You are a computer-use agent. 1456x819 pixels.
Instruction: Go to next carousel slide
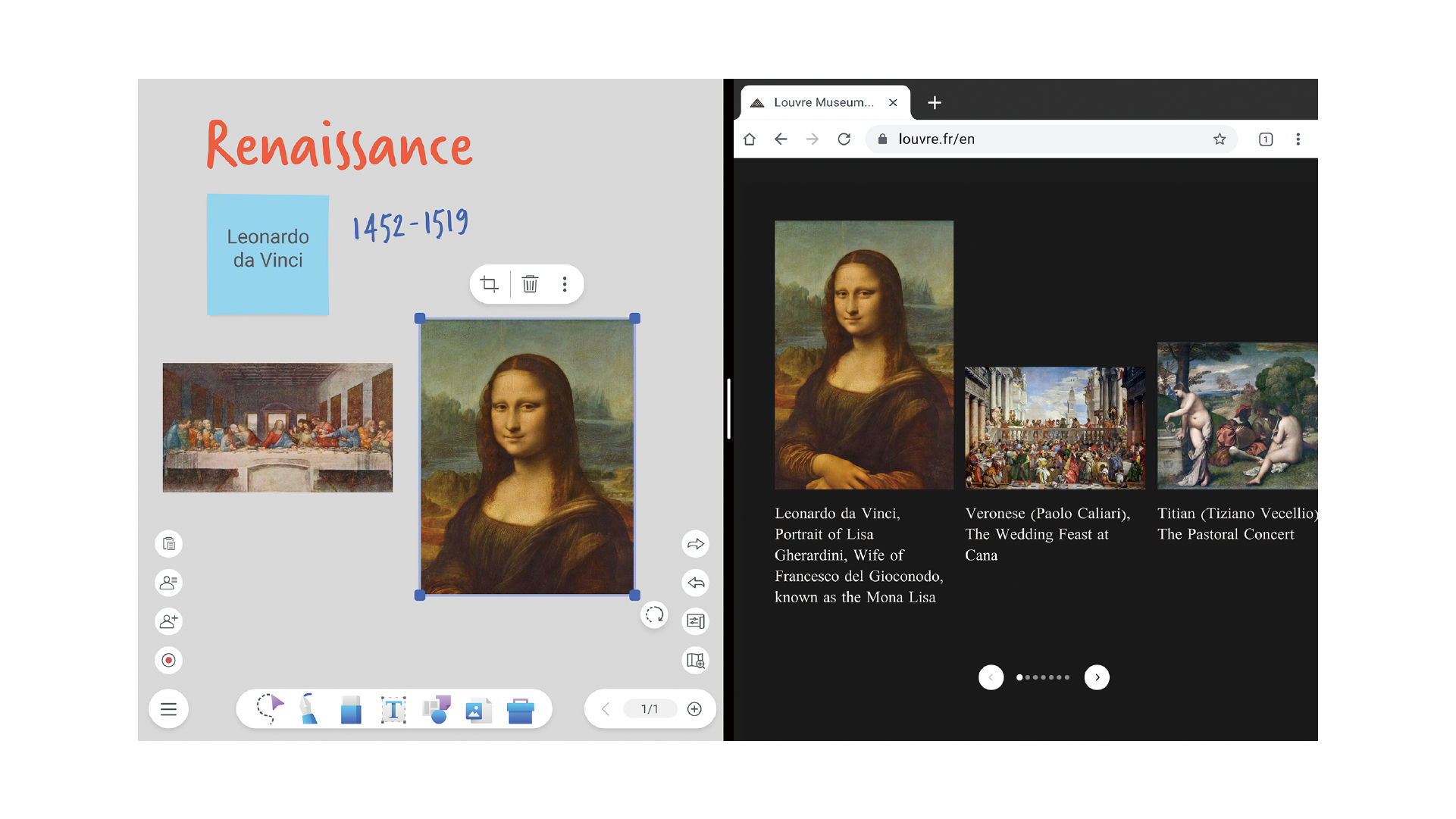(x=1096, y=677)
